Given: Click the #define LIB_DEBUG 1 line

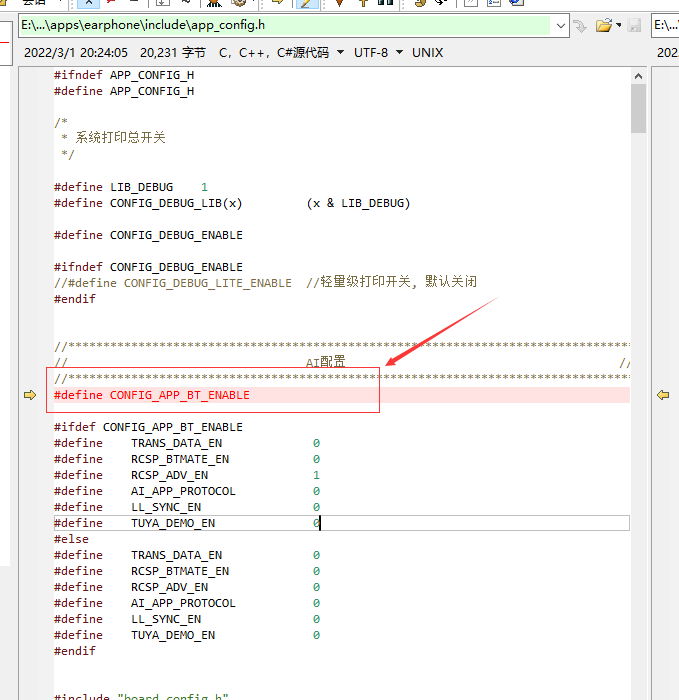Looking at the screenshot, I should pos(131,187).
